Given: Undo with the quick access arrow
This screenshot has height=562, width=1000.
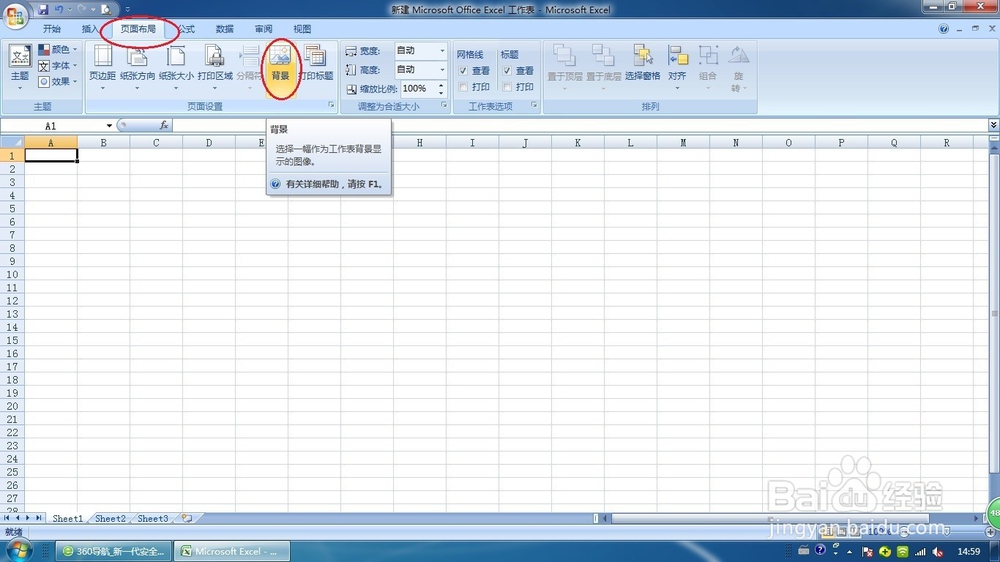Looking at the screenshot, I should point(59,10).
